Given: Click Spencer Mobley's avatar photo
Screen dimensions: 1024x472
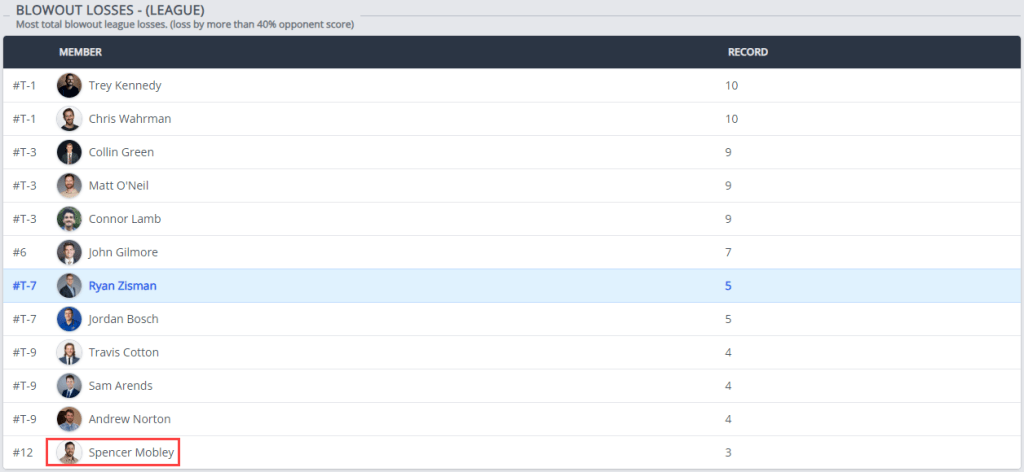Looking at the screenshot, I should (x=69, y=453).
